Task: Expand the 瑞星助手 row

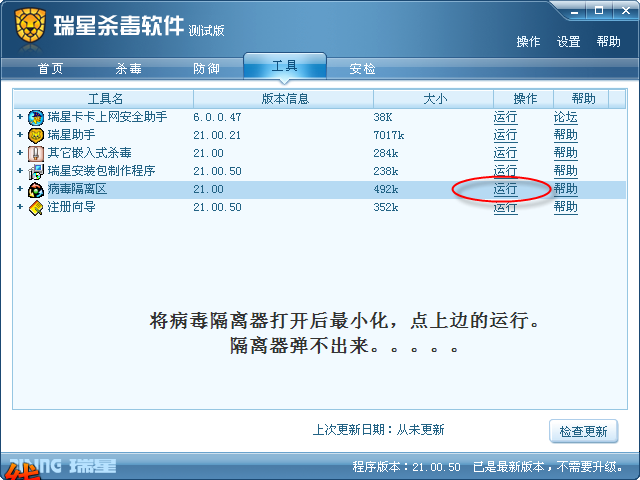Action: click(x=20, y=134)
